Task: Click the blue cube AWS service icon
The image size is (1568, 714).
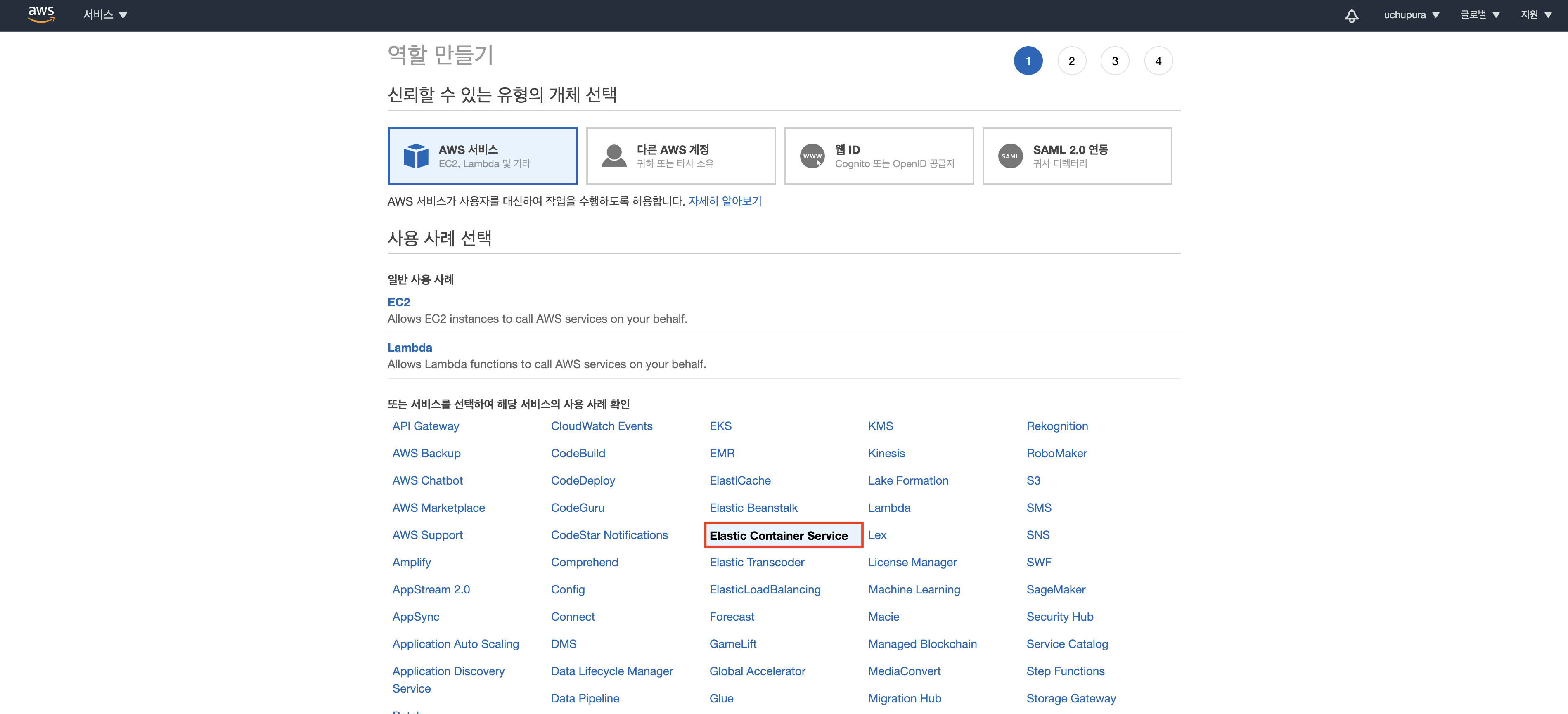Action: pyautogui.click(x=416, y=156)
